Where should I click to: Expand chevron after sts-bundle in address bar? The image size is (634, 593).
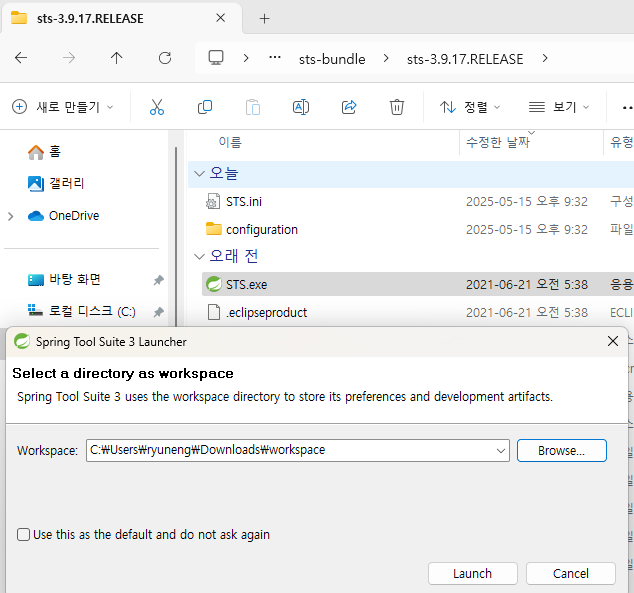coord(386,59)
